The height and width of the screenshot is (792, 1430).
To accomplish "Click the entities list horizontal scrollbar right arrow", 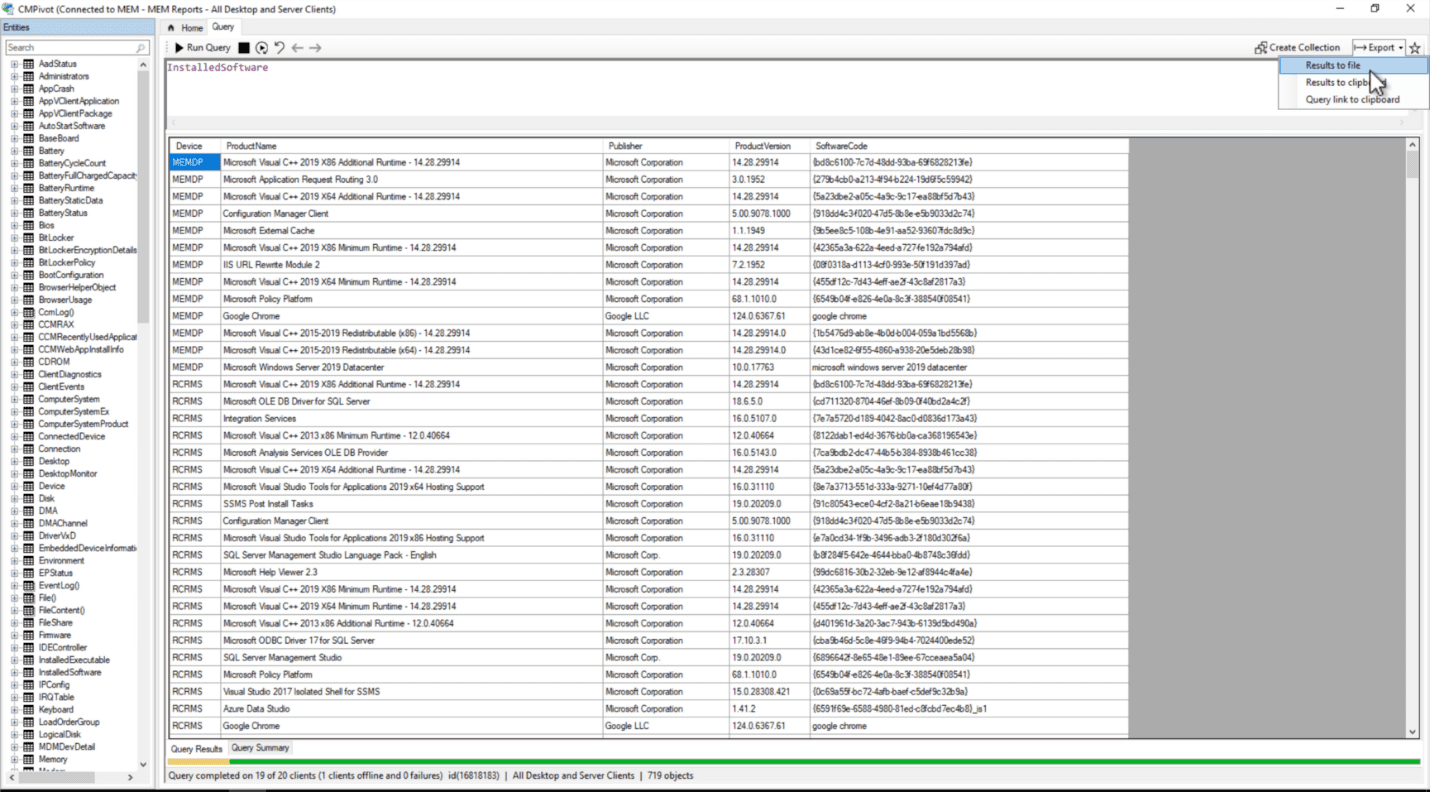I will click(130, 777).
